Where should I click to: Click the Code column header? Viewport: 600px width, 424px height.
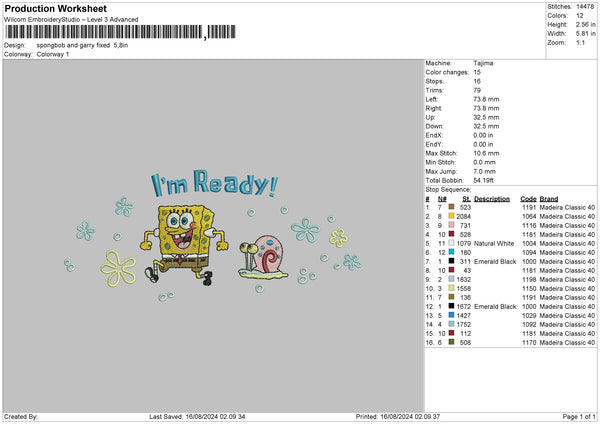click(x=529, y=198)
